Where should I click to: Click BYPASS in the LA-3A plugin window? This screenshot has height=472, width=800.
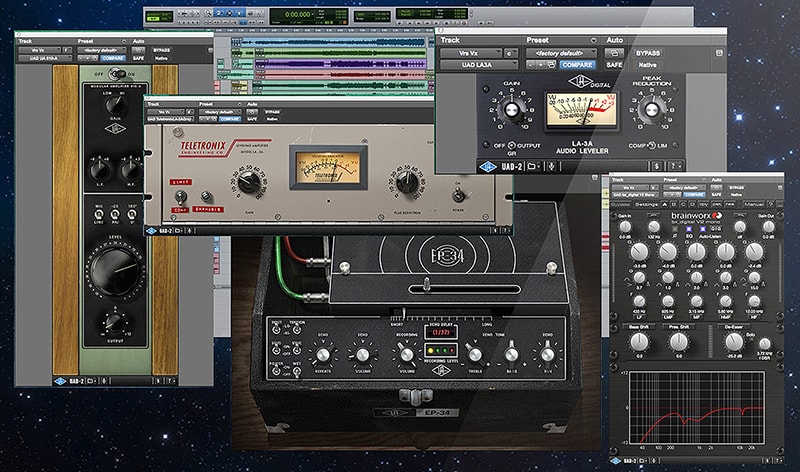(647, 53)
